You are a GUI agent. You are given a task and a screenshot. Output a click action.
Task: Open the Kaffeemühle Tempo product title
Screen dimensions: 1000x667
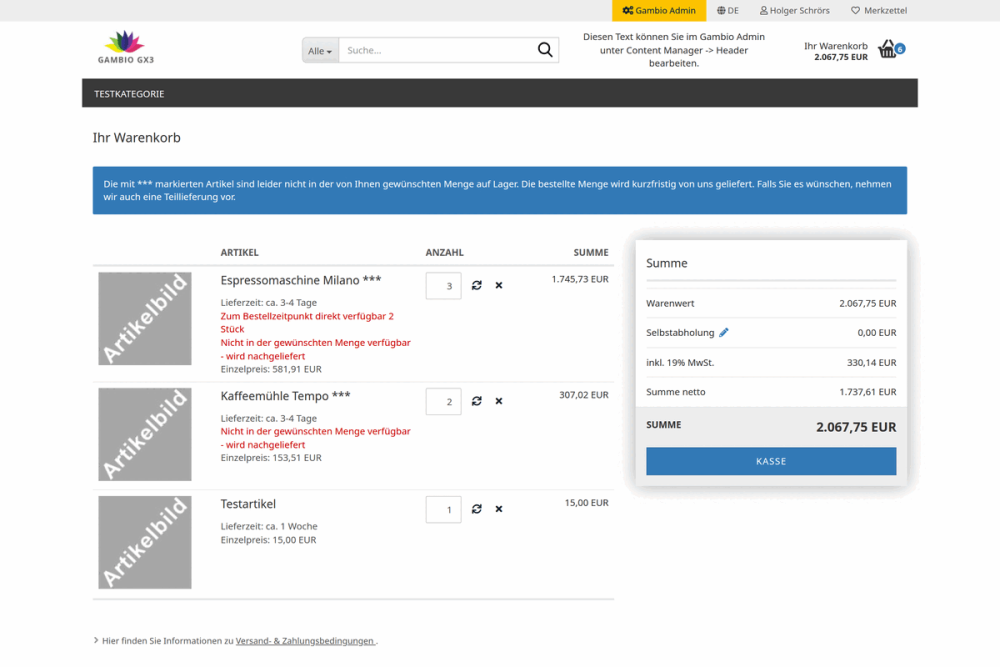point(285,396)
